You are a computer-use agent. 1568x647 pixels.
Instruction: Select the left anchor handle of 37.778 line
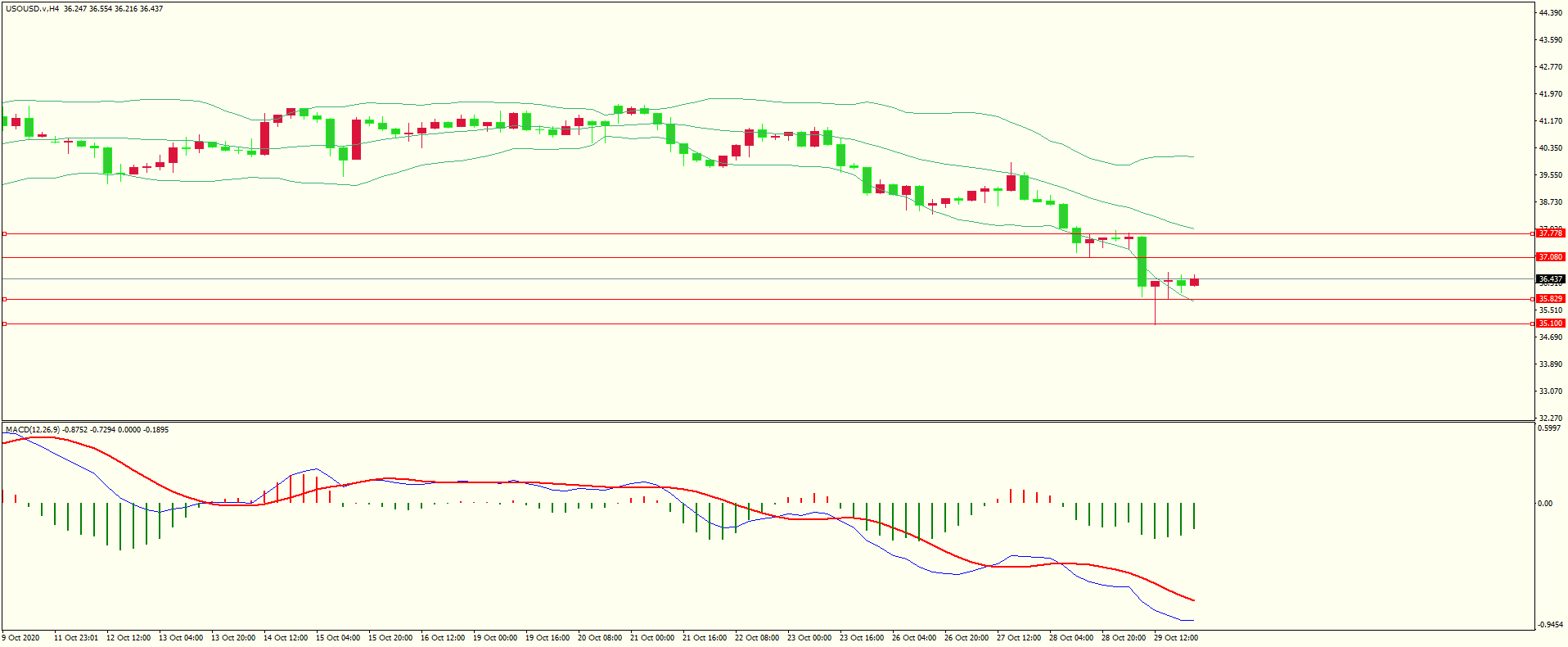(4, 233)
